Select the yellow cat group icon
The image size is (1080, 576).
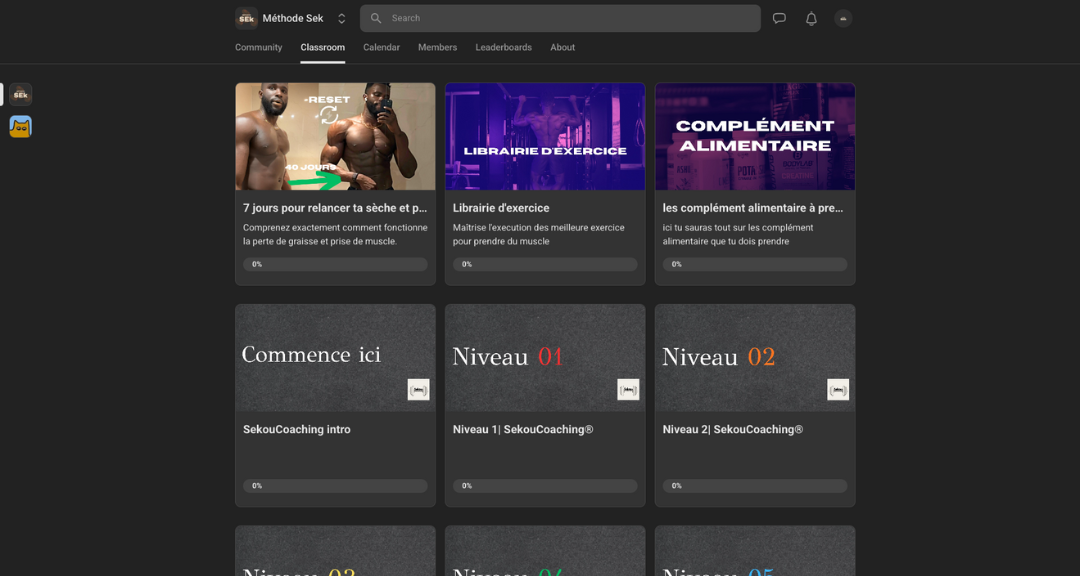[x=21, y=126]
